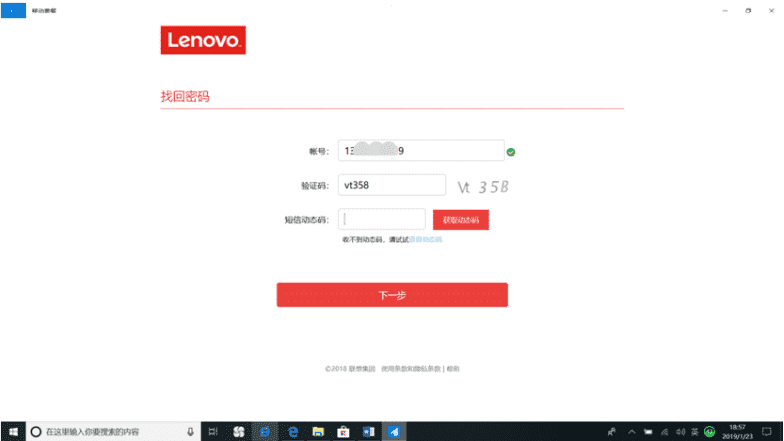784x441 pixels.
Task: Refresh the captcha image Vt 35B
Action: coord(483,187)
